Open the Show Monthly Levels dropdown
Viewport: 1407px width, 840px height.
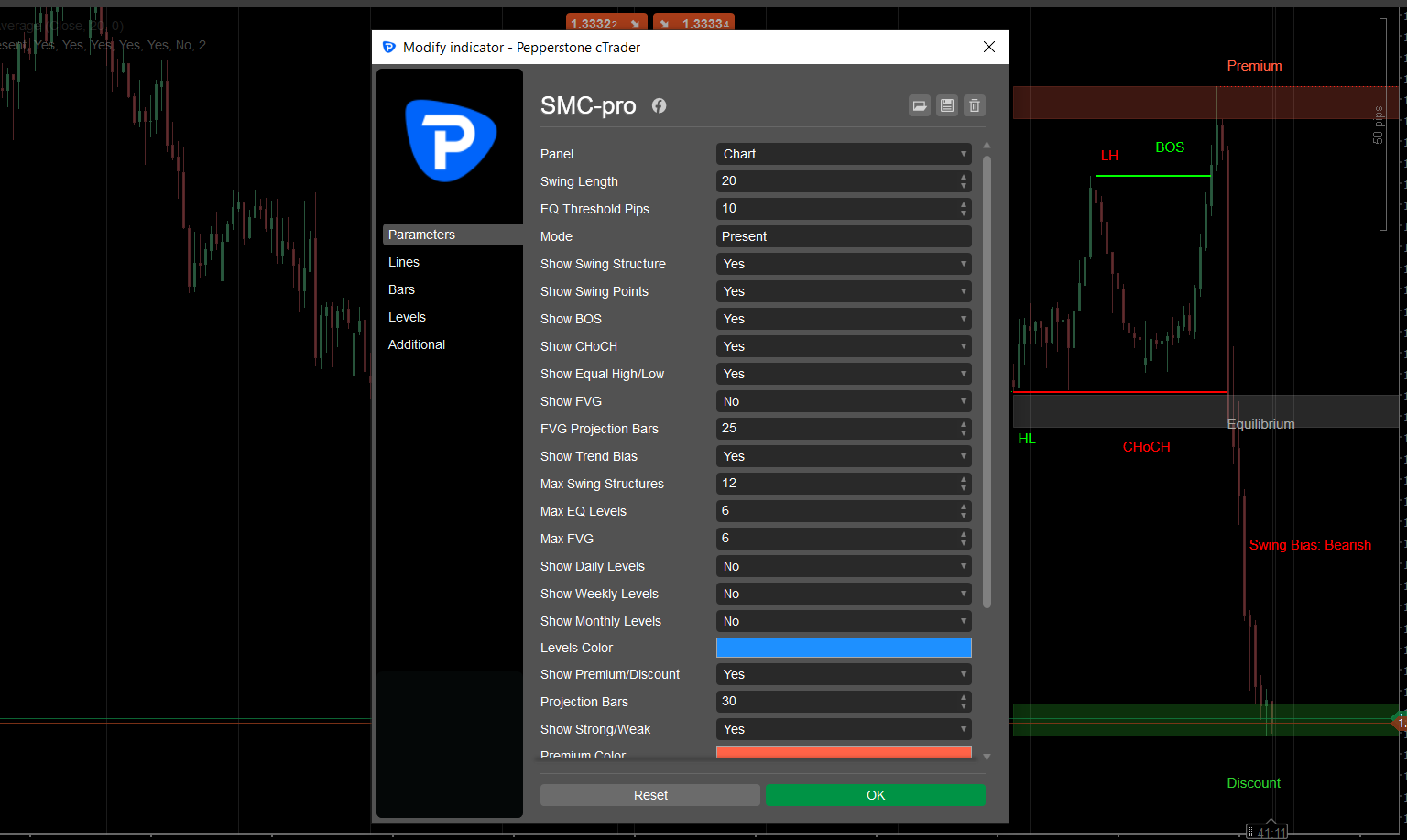pos(844,621)
